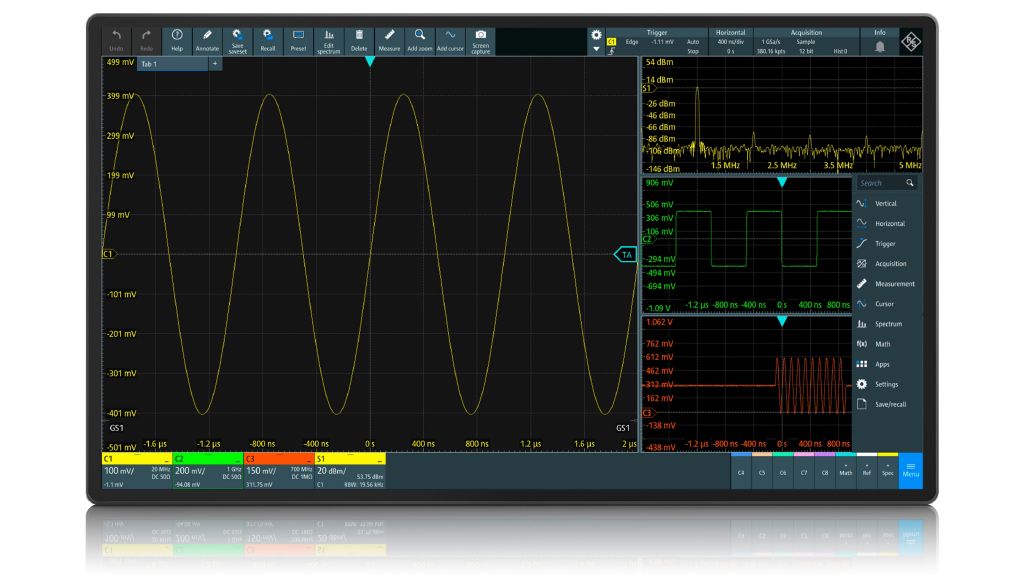Click the Delete trash can icon

point(359,40)
